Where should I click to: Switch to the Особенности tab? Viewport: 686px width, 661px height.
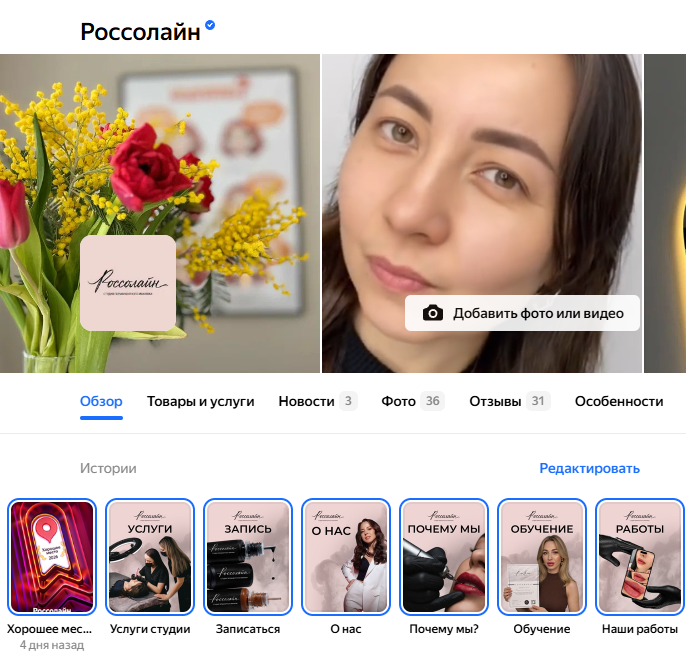(619, 401)
